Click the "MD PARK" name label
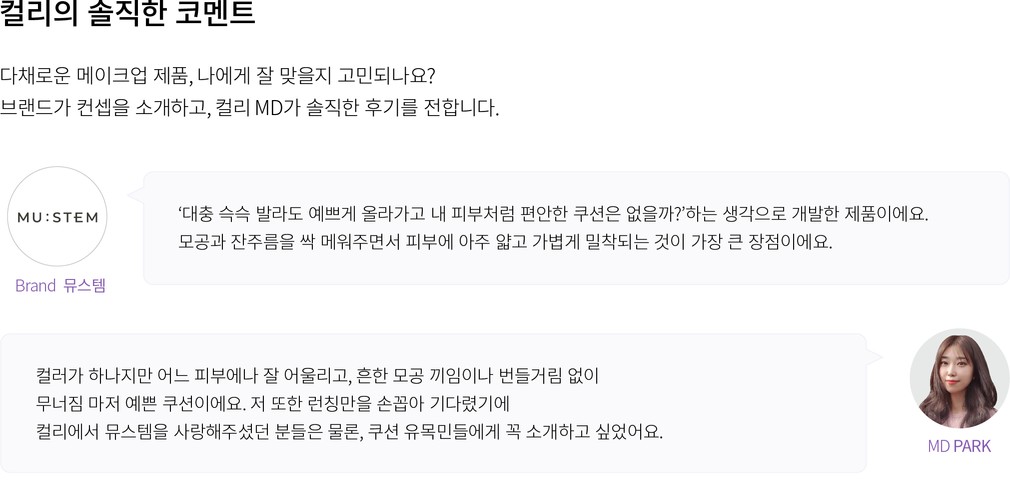This screenshot has width=1010, height=483. click(x=959, y=446)
